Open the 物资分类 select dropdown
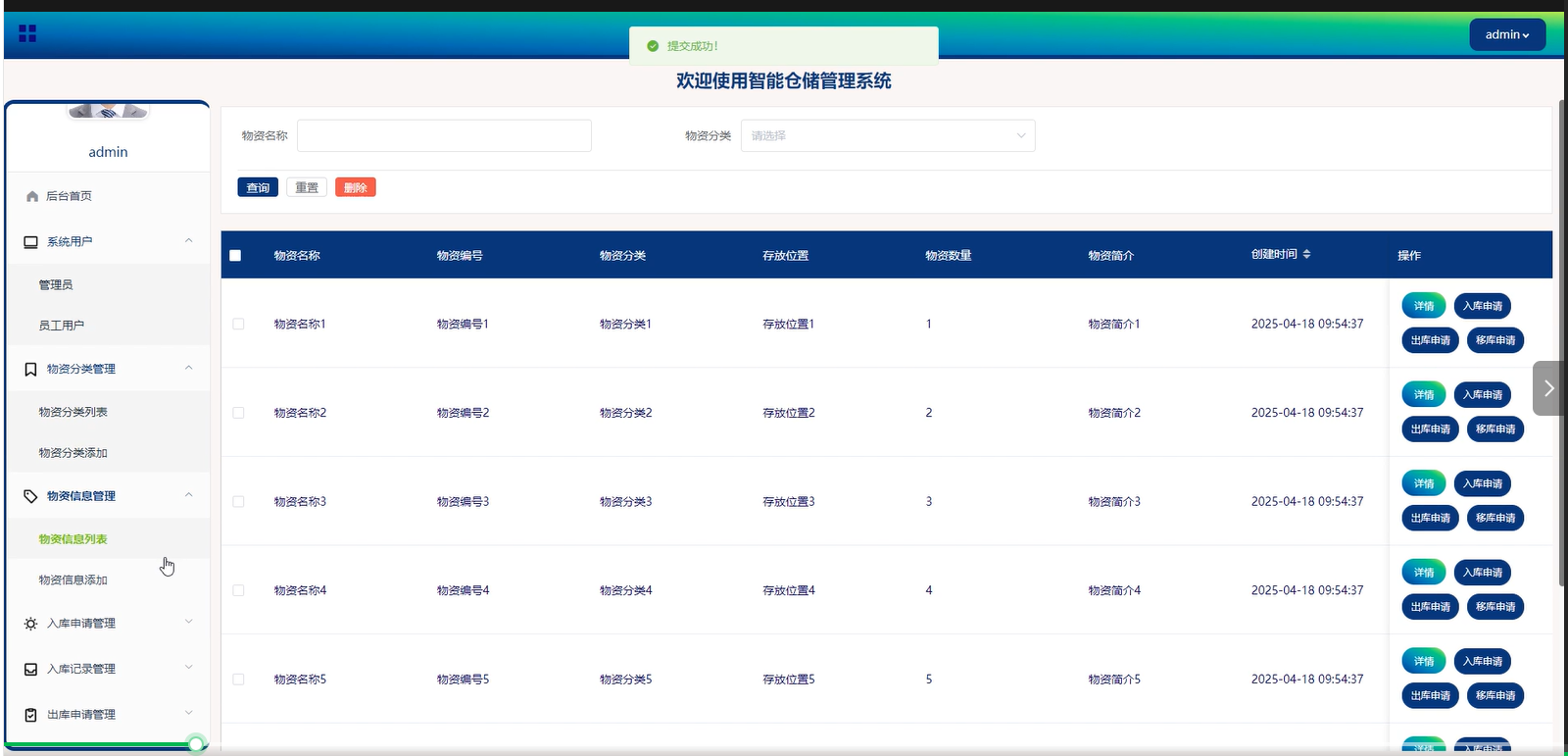Viewport: 1568px width, 756px height. tap(888, 135)
